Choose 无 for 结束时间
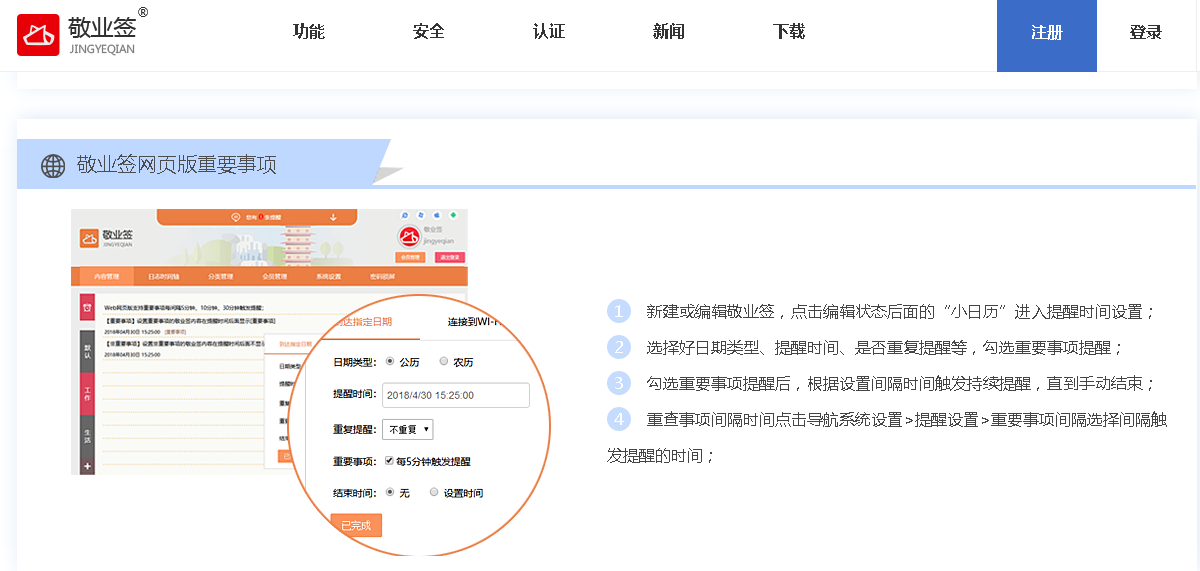1200x571 pixels. 390,492
